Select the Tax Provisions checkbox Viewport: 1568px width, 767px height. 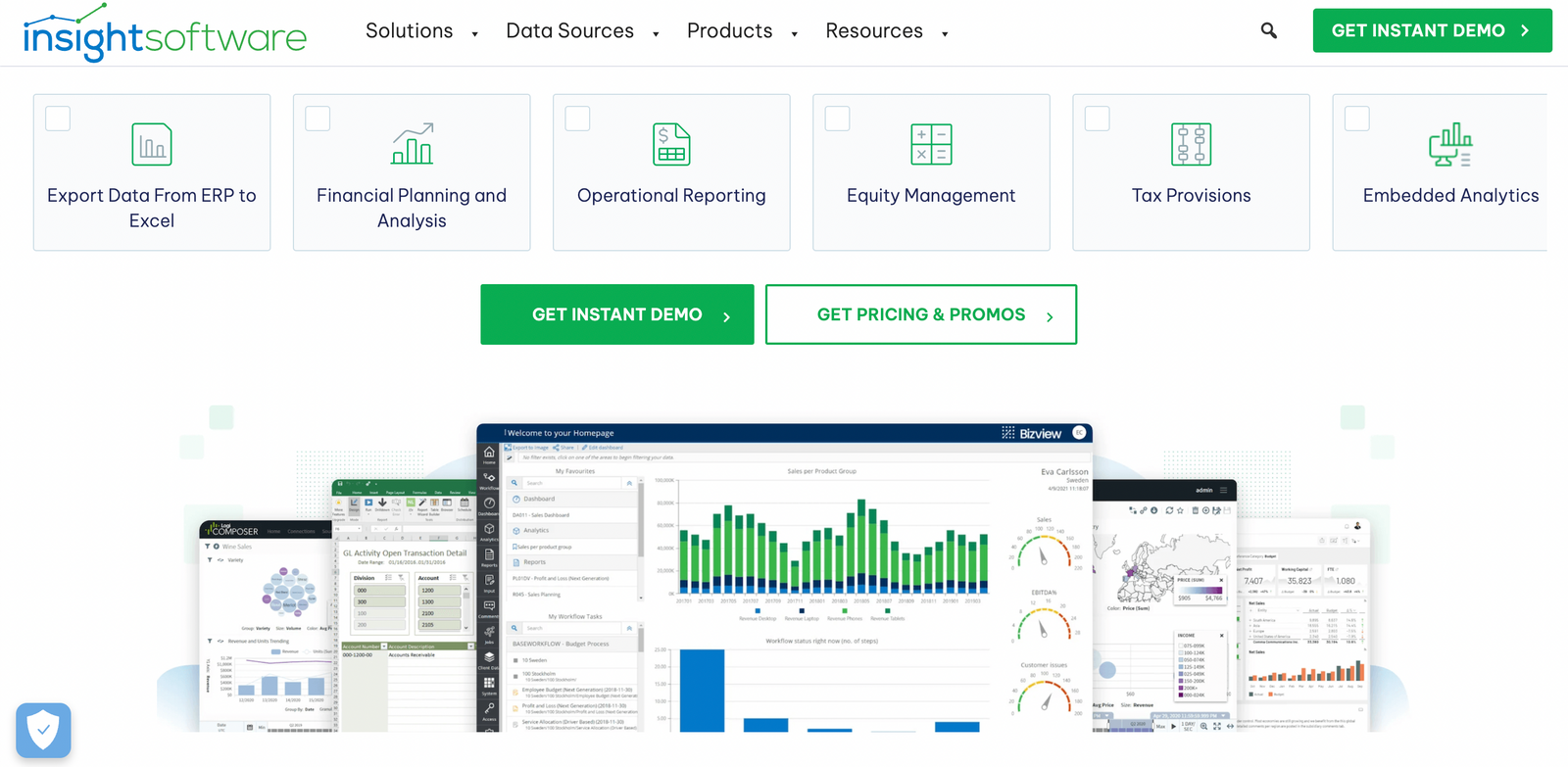[x=1098, y=119]
